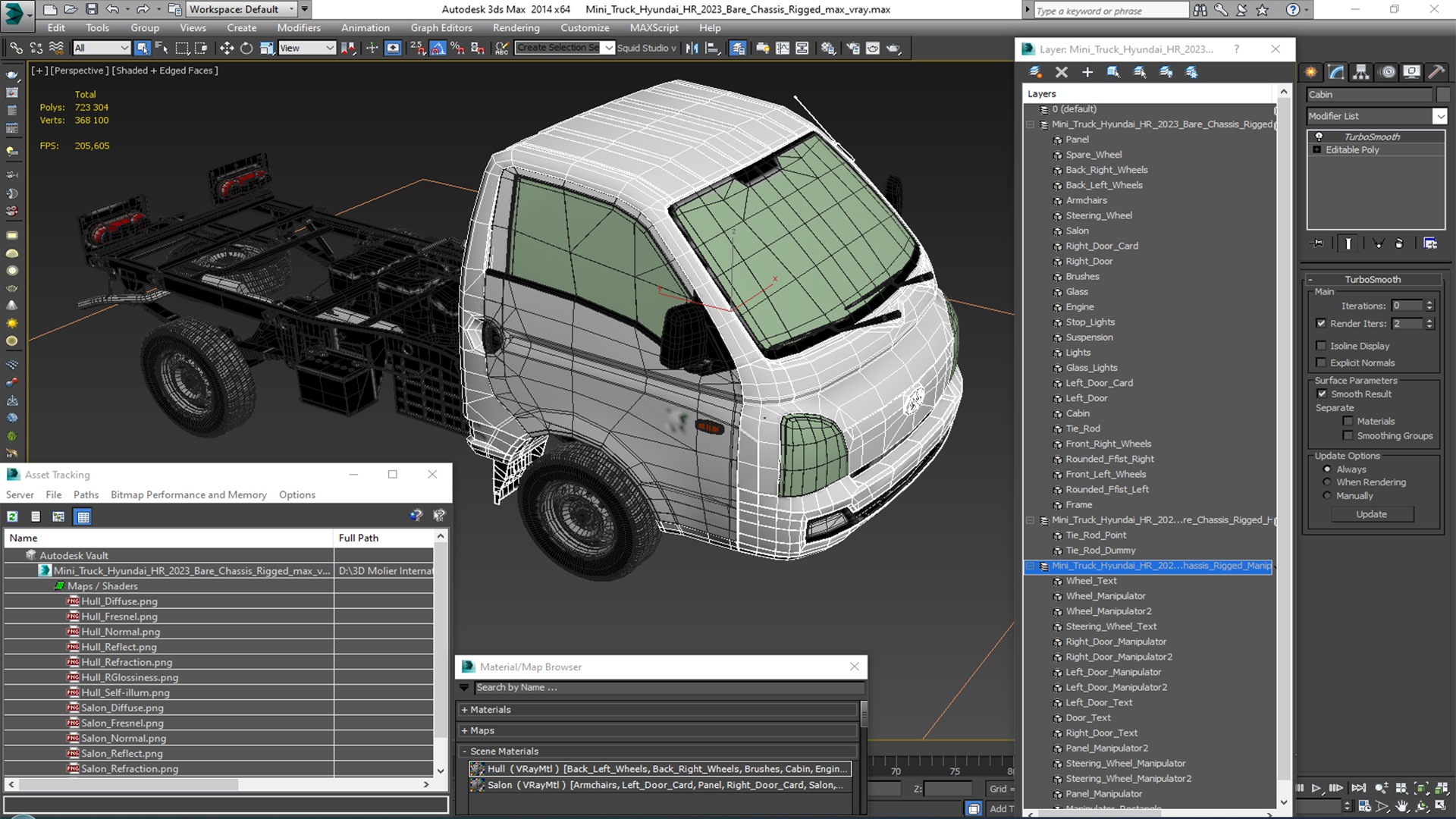This screenshot has width=1456, height=819.
Task: Open Bitmap Performance and Memory menu
Action: [189, 494]
